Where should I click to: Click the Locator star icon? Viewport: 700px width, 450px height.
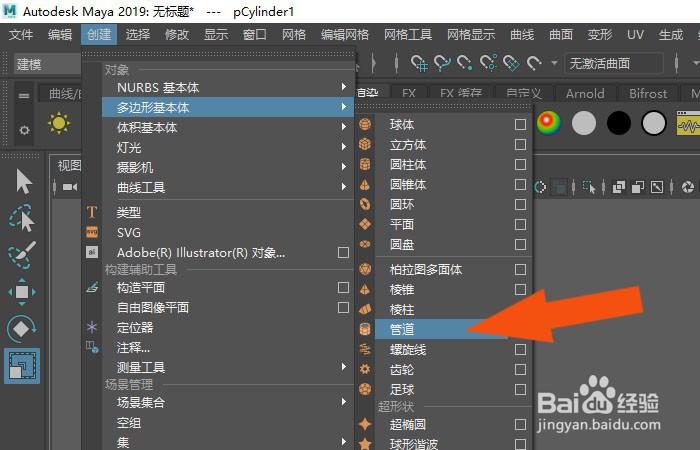click(92, 327)
